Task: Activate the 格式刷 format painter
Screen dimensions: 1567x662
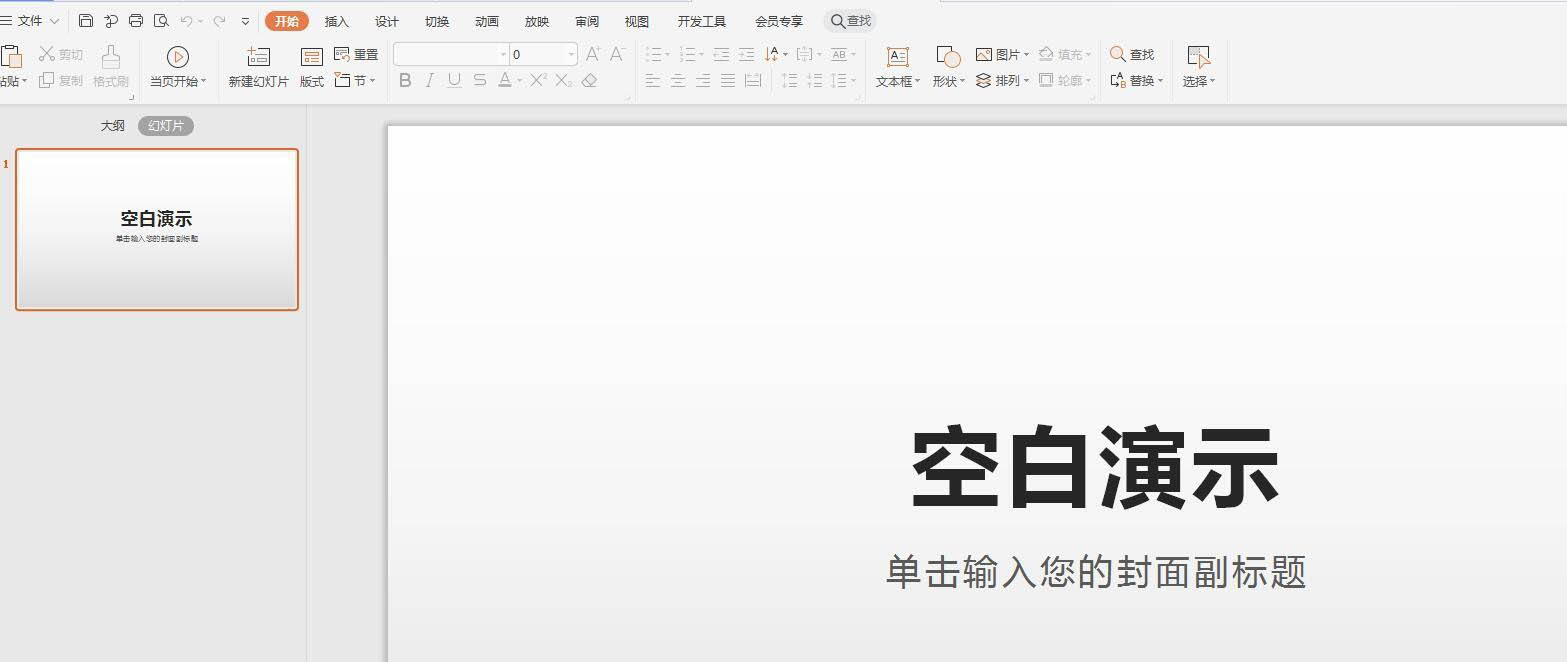Action: [110, 65]
